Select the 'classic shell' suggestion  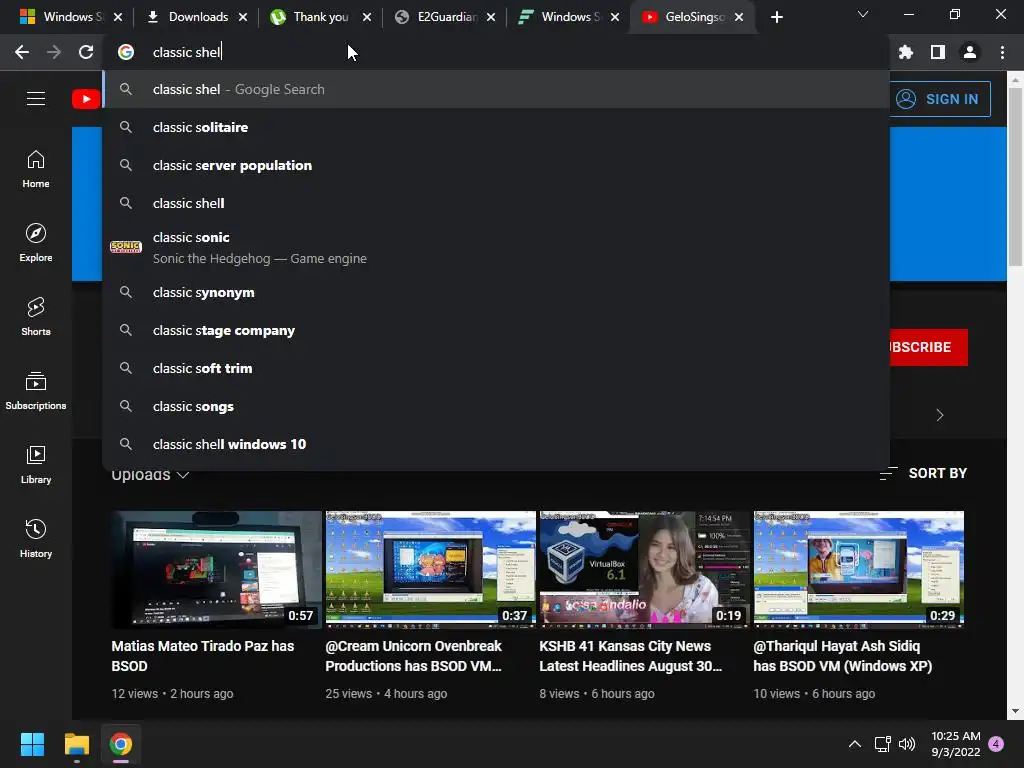(496, 203)
